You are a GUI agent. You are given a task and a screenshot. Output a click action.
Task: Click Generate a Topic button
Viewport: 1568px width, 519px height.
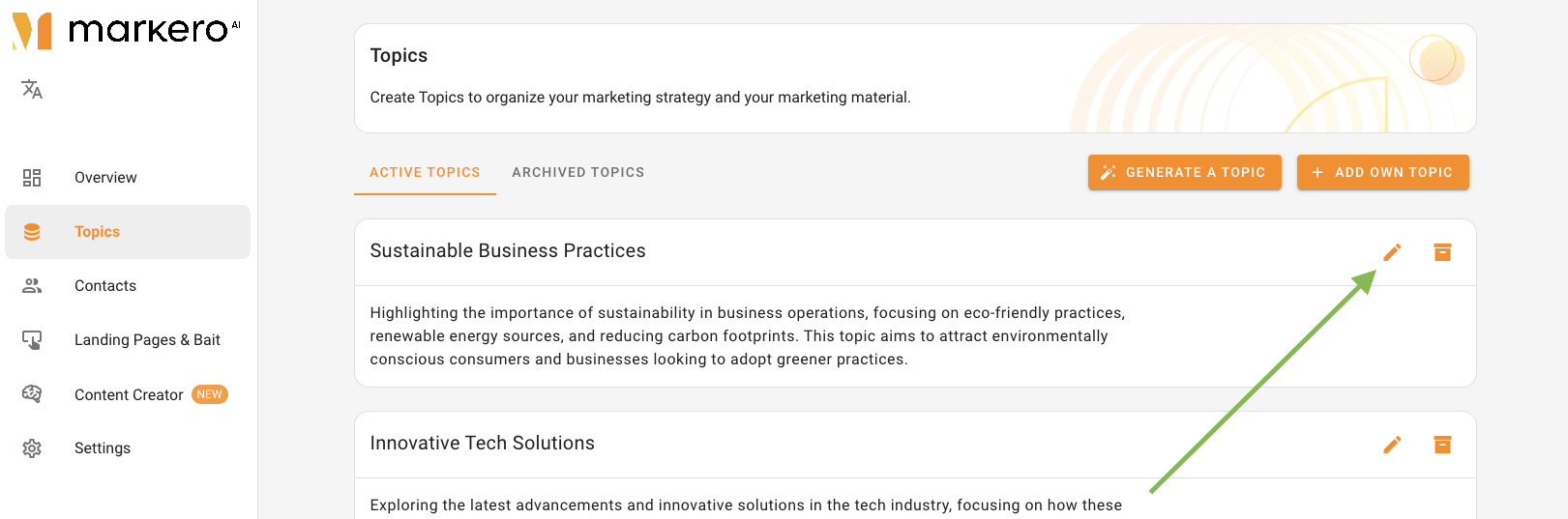[1185, 172]
